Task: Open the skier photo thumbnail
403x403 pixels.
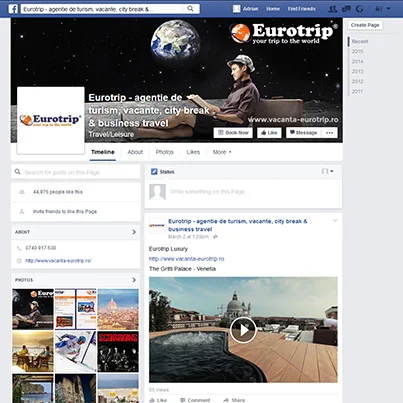Action: 76,352
